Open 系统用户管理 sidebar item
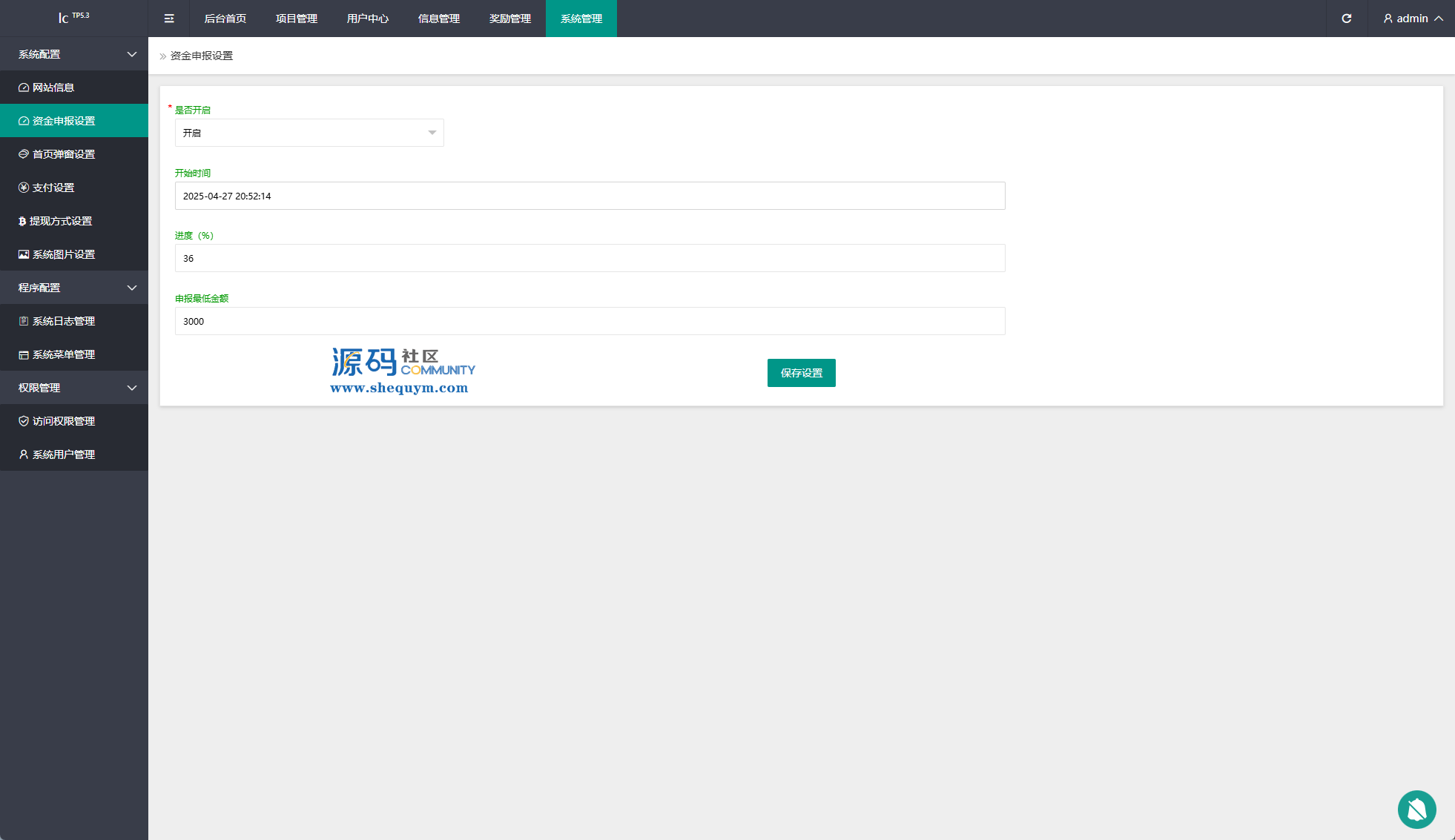Viewport: 1455px width, 840px height. 64,454
